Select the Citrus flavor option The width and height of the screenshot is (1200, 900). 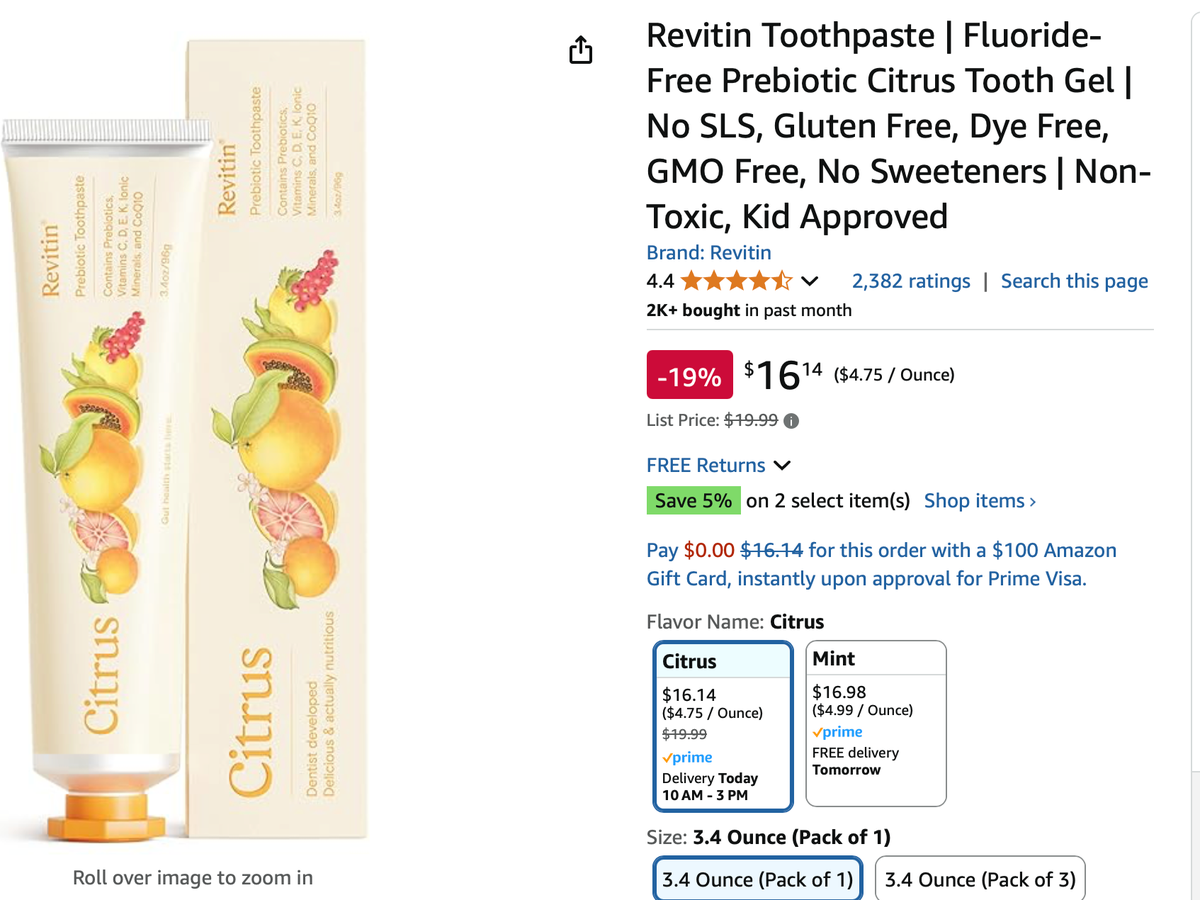722,725
